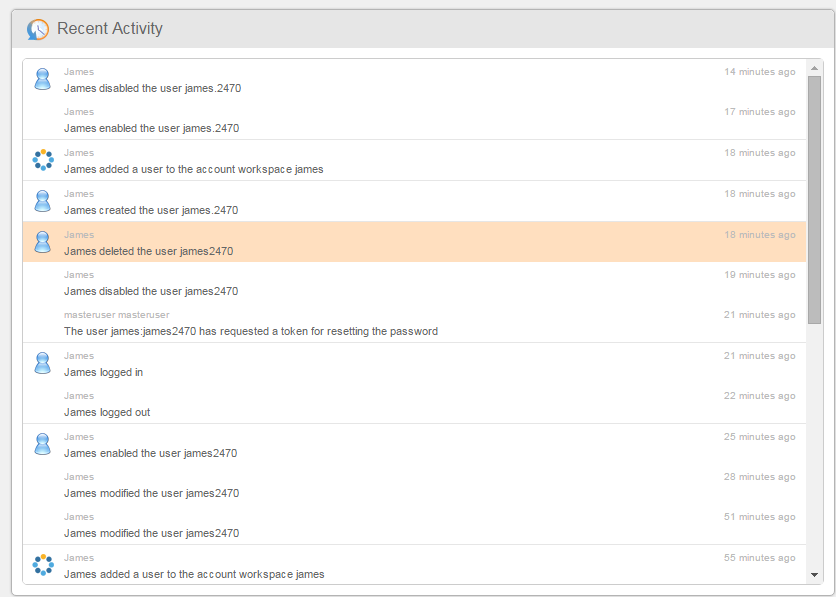Click user icon beside 'enabled the user james2470'

coord(42,444)
